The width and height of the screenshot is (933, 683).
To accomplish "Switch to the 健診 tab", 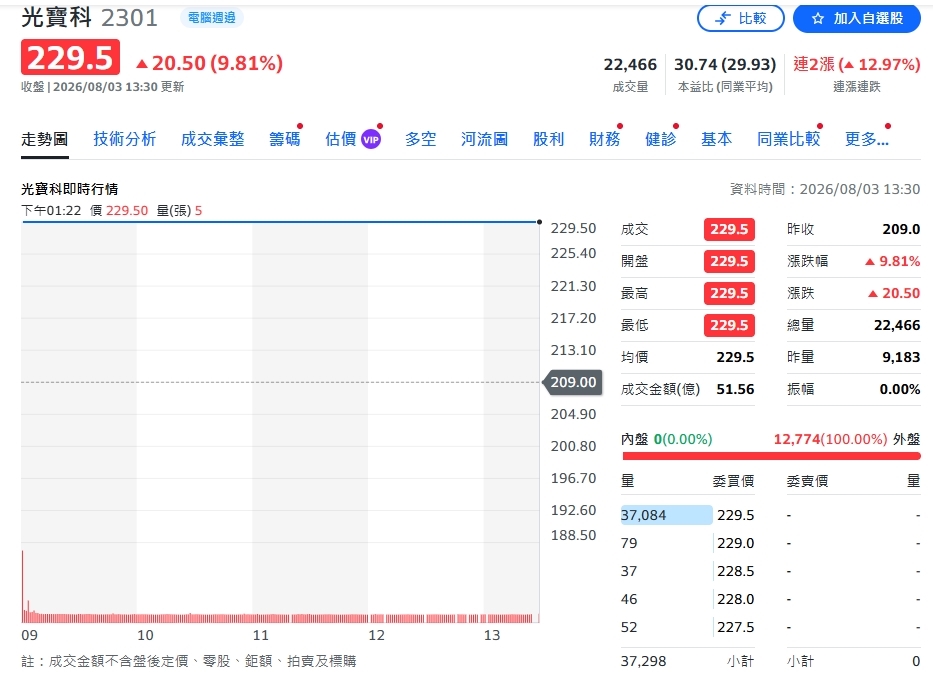I will pyautogui.click(x=660, y=139).
